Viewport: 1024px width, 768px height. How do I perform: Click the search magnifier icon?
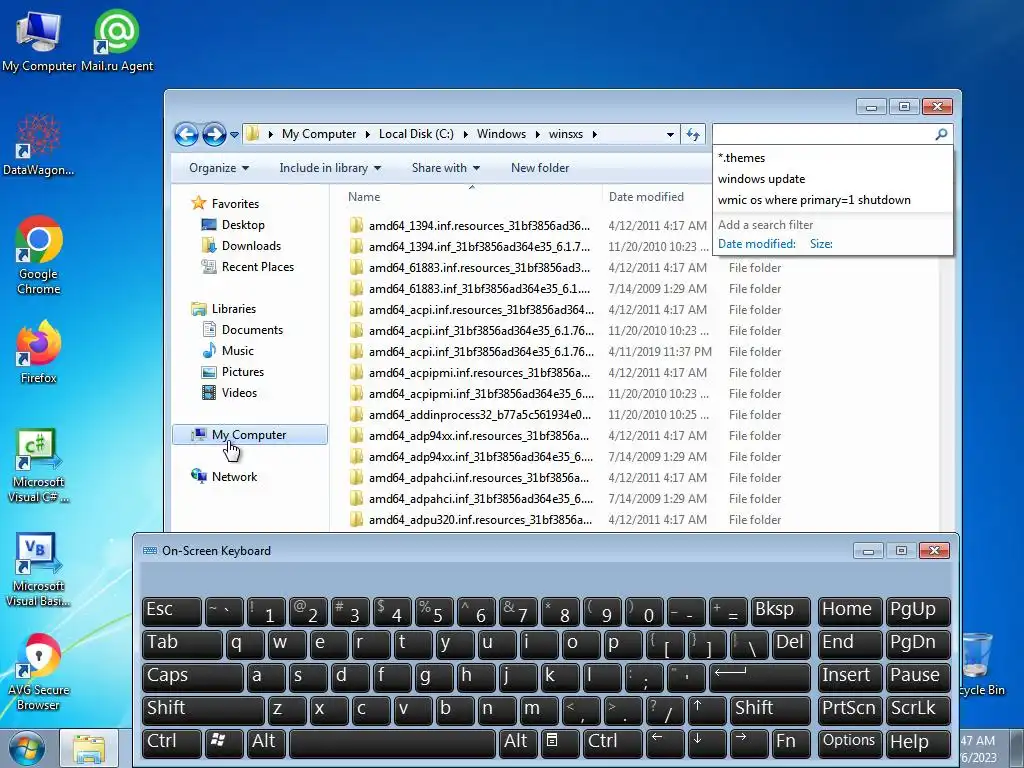pyautogui.click(x=941, y=134)
